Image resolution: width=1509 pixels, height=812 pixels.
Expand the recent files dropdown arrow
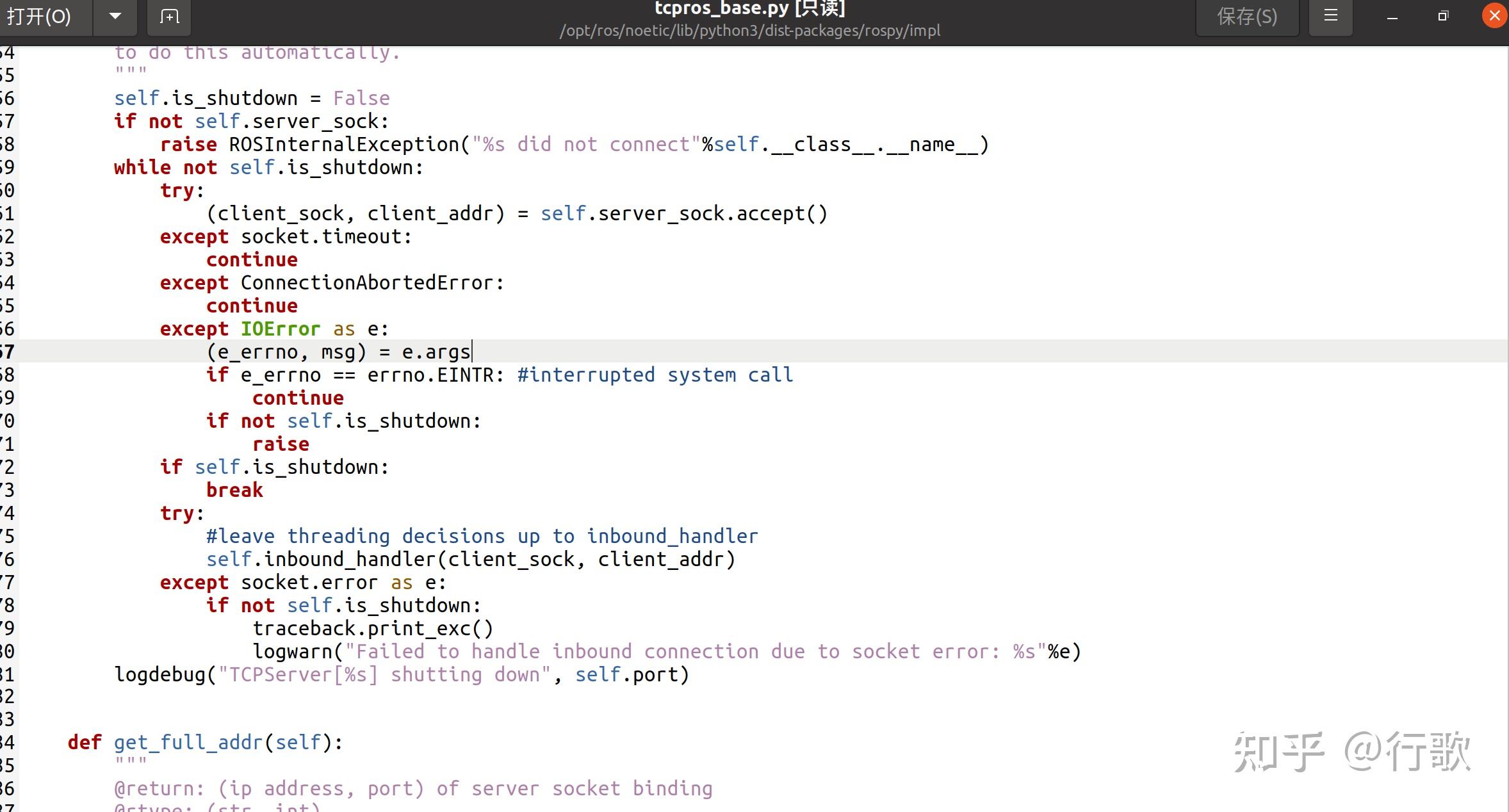pyautogui.click(x=115, y=17)
